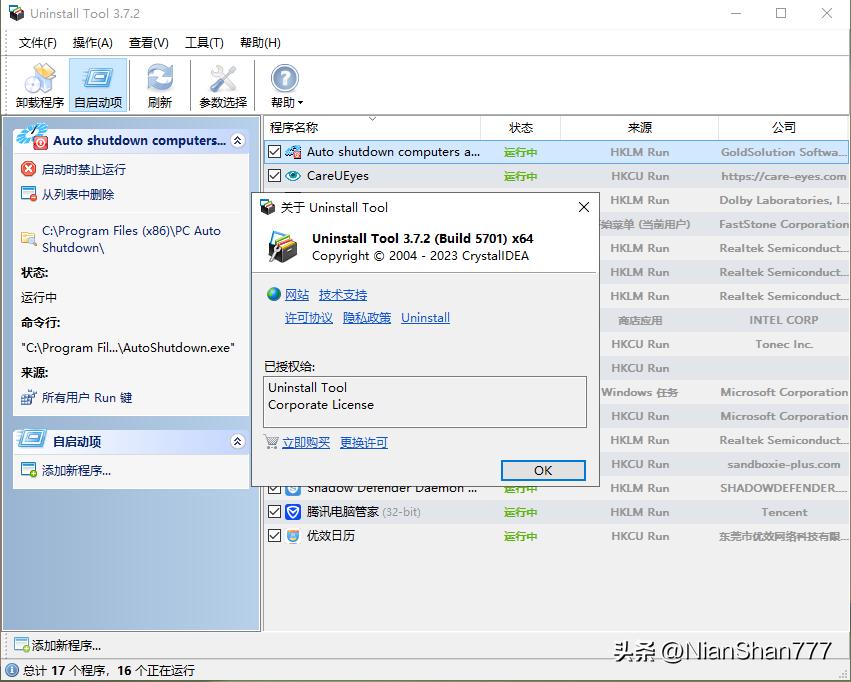This screenshot has width=851, height=682.
Task: Click the Corporate License text box
Action: point(425,402)
